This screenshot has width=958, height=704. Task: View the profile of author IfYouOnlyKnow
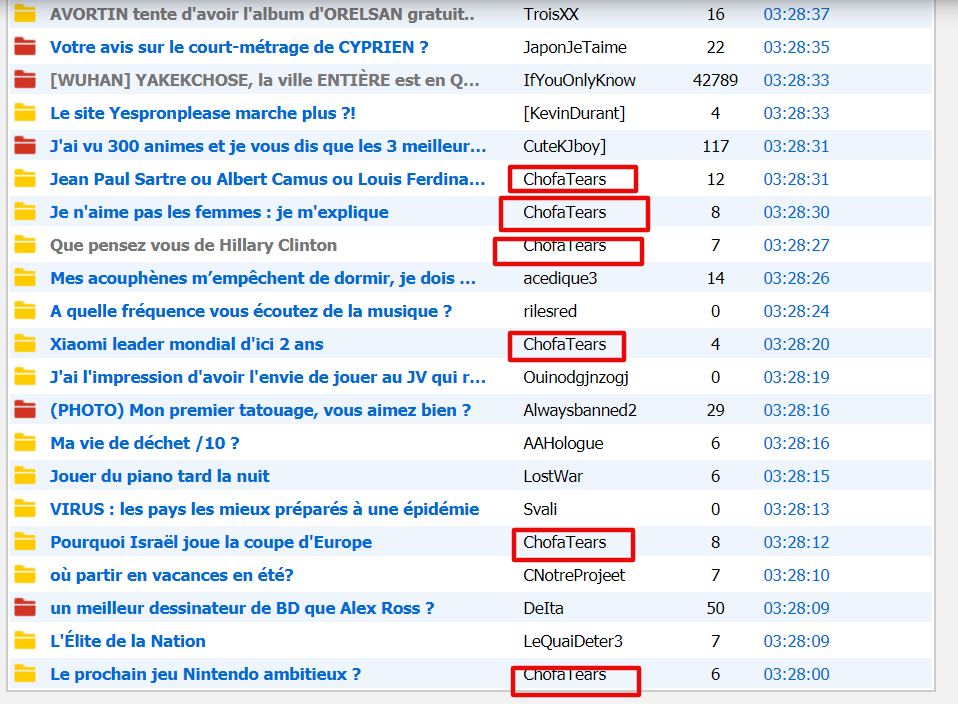coord(579,80)
